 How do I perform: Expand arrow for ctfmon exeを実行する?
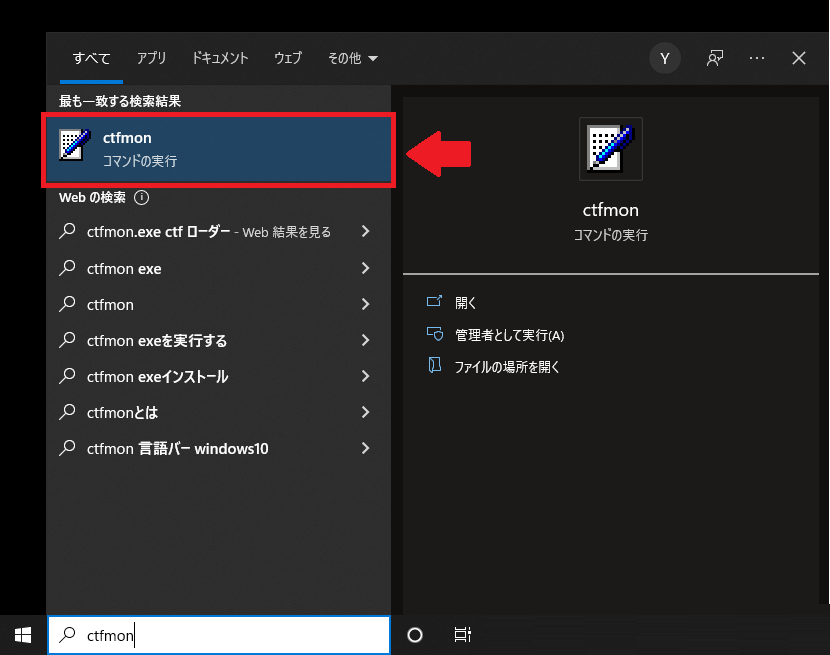coord(365,340)
